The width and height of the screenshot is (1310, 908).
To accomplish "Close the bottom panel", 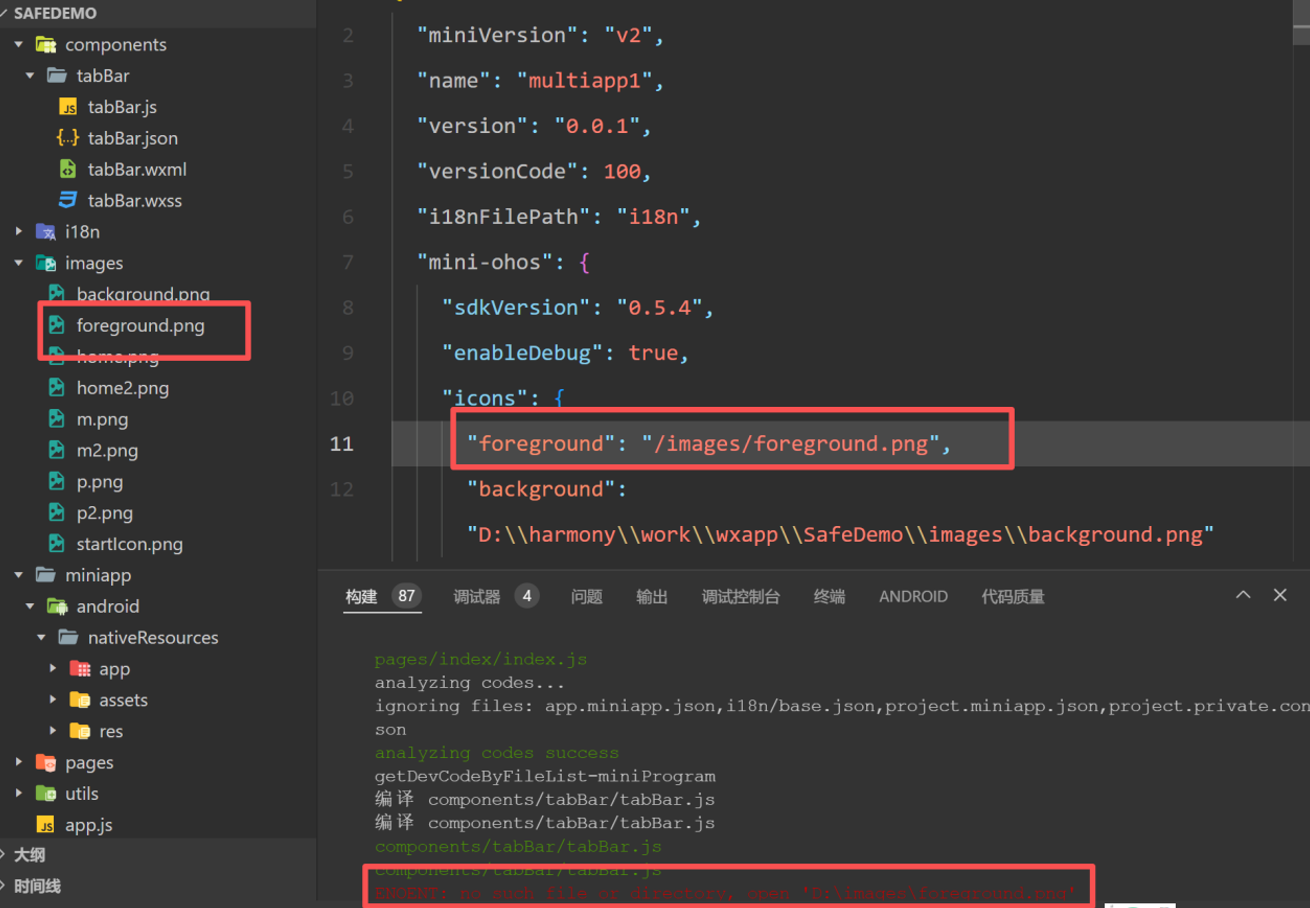I will pyautogui.click(x=1280, y=595).
